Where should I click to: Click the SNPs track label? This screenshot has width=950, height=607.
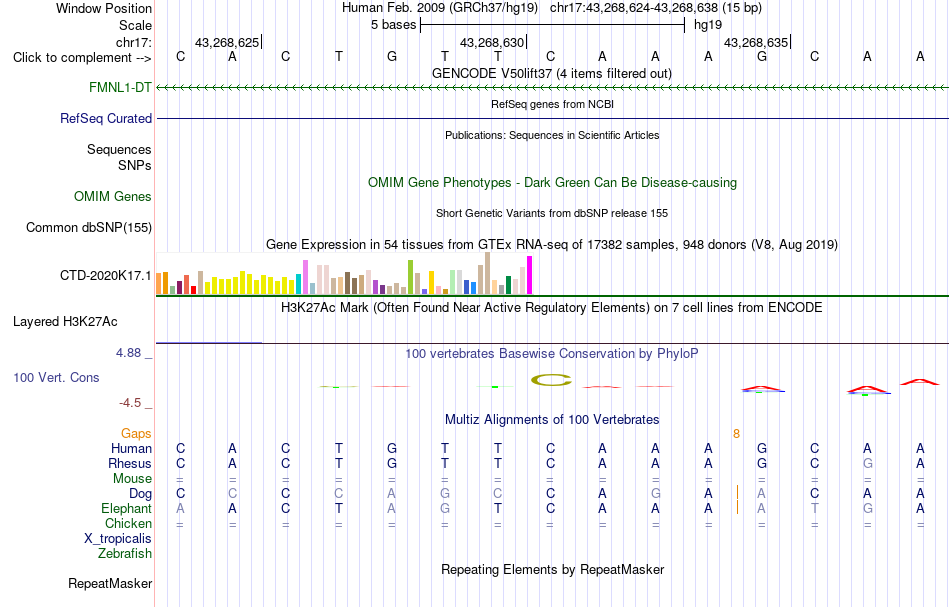[x=135, y=165]
